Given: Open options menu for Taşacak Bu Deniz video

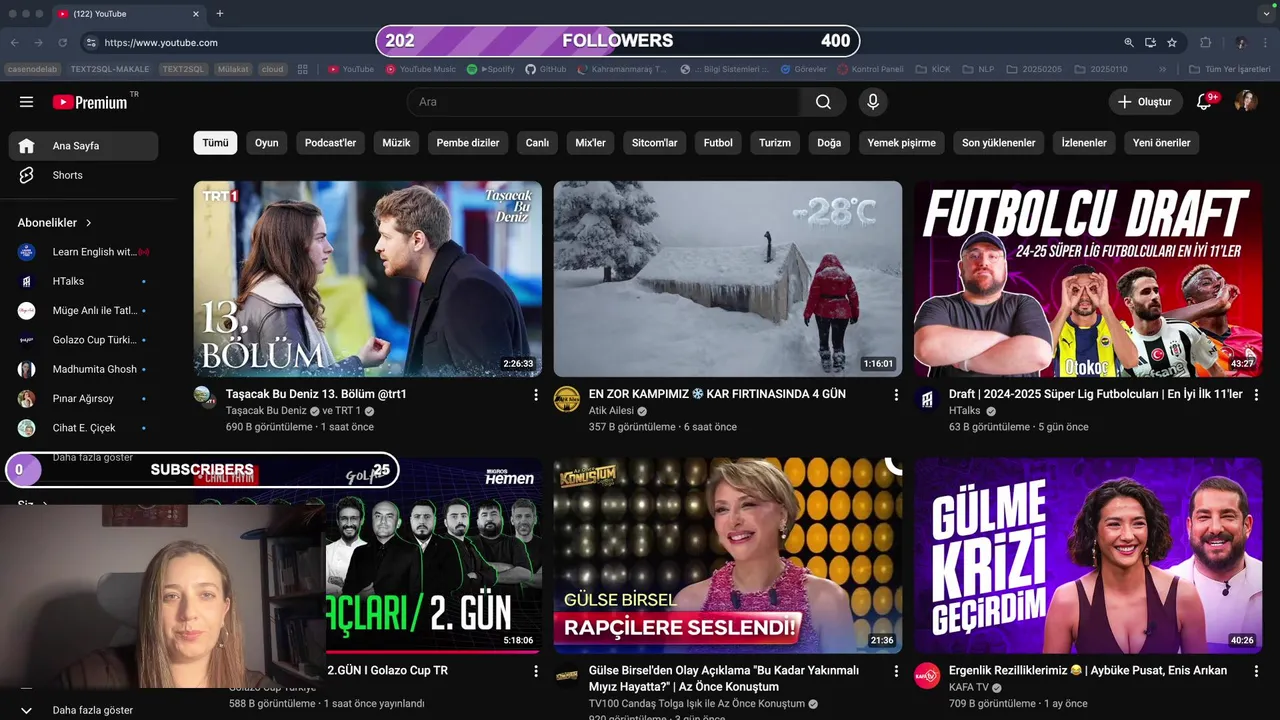Looking at the screenshot, I should 536,395.
